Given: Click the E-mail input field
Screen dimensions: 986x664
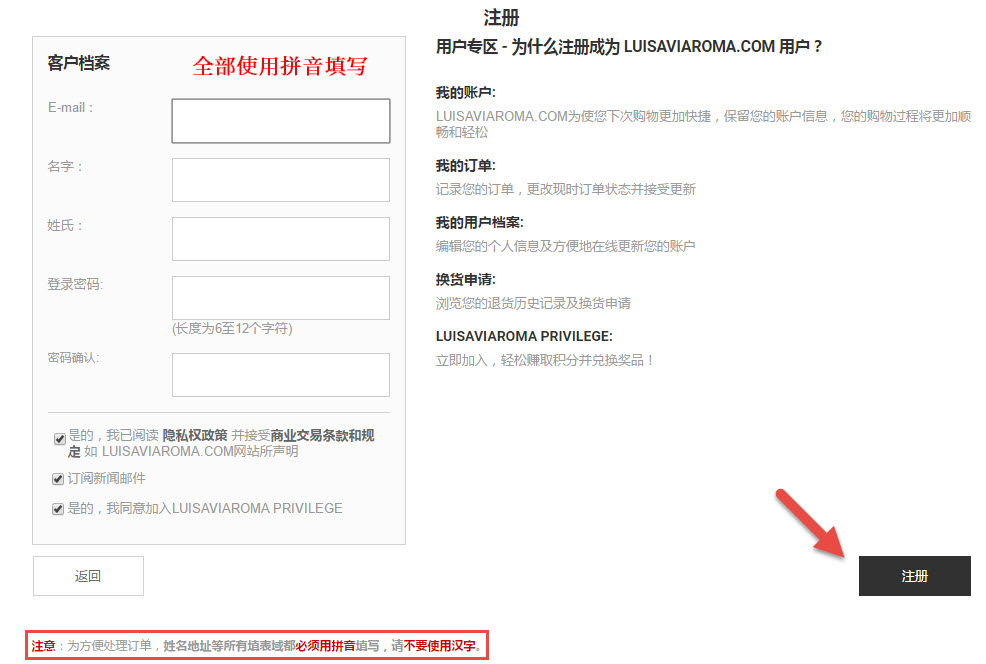Looking at the screenshot, I should coord(280,121).
